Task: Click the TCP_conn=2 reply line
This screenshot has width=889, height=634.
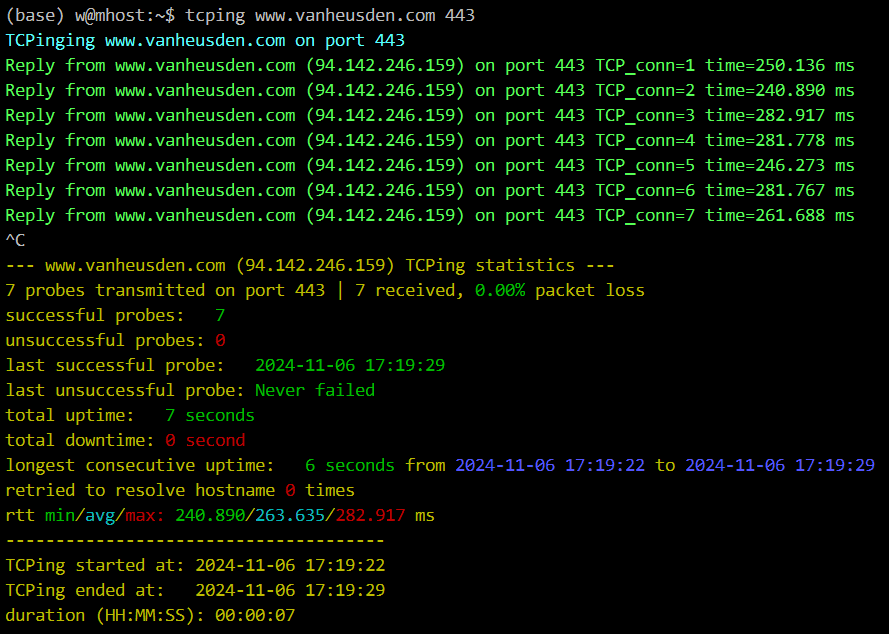Action: 430,90
